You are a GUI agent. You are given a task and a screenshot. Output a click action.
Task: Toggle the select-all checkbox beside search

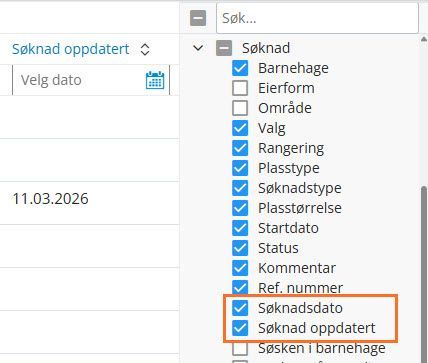(198, 18)
